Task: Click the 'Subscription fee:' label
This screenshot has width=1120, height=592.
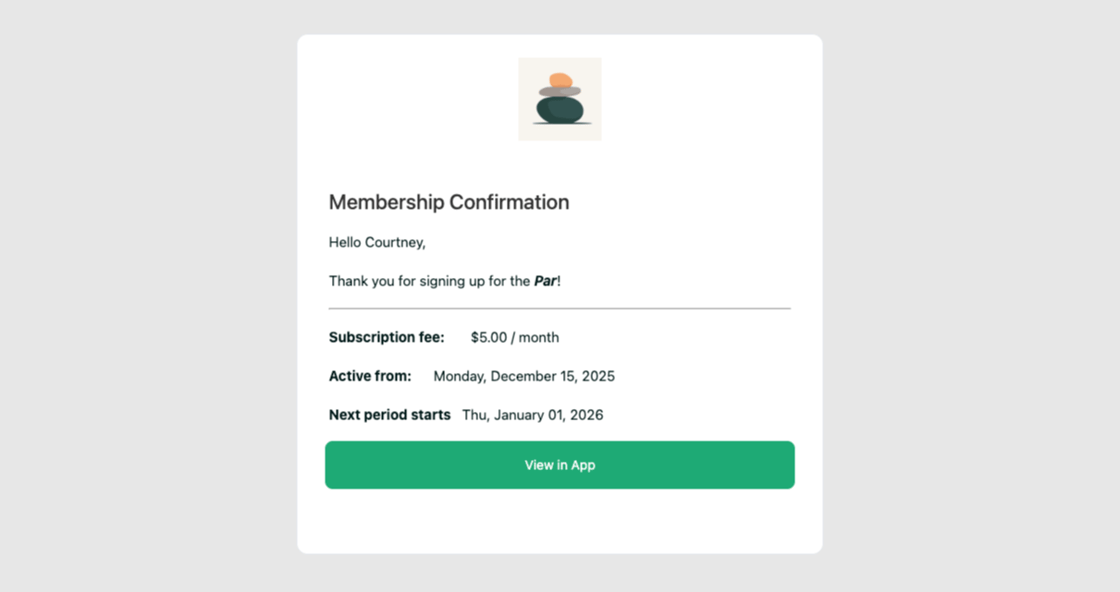Action: click(x=386, y=337)
